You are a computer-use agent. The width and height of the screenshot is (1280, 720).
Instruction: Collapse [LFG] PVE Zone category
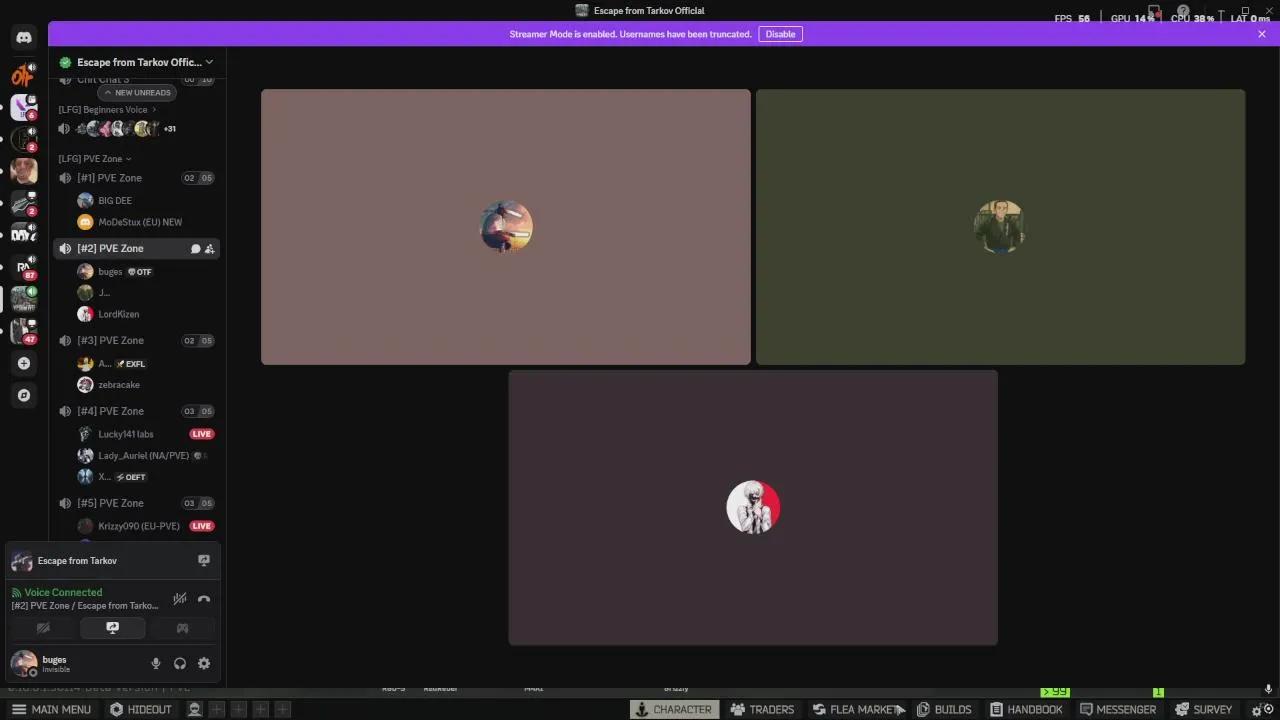95,159
